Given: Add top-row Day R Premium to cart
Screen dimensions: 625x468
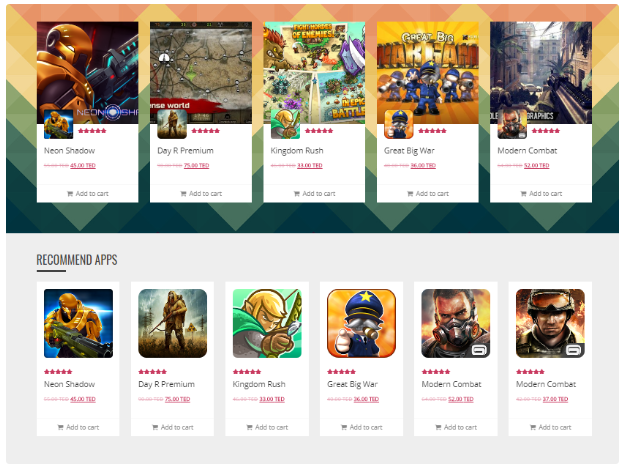Looking at the screenshot, I should (x=201, y=193).
